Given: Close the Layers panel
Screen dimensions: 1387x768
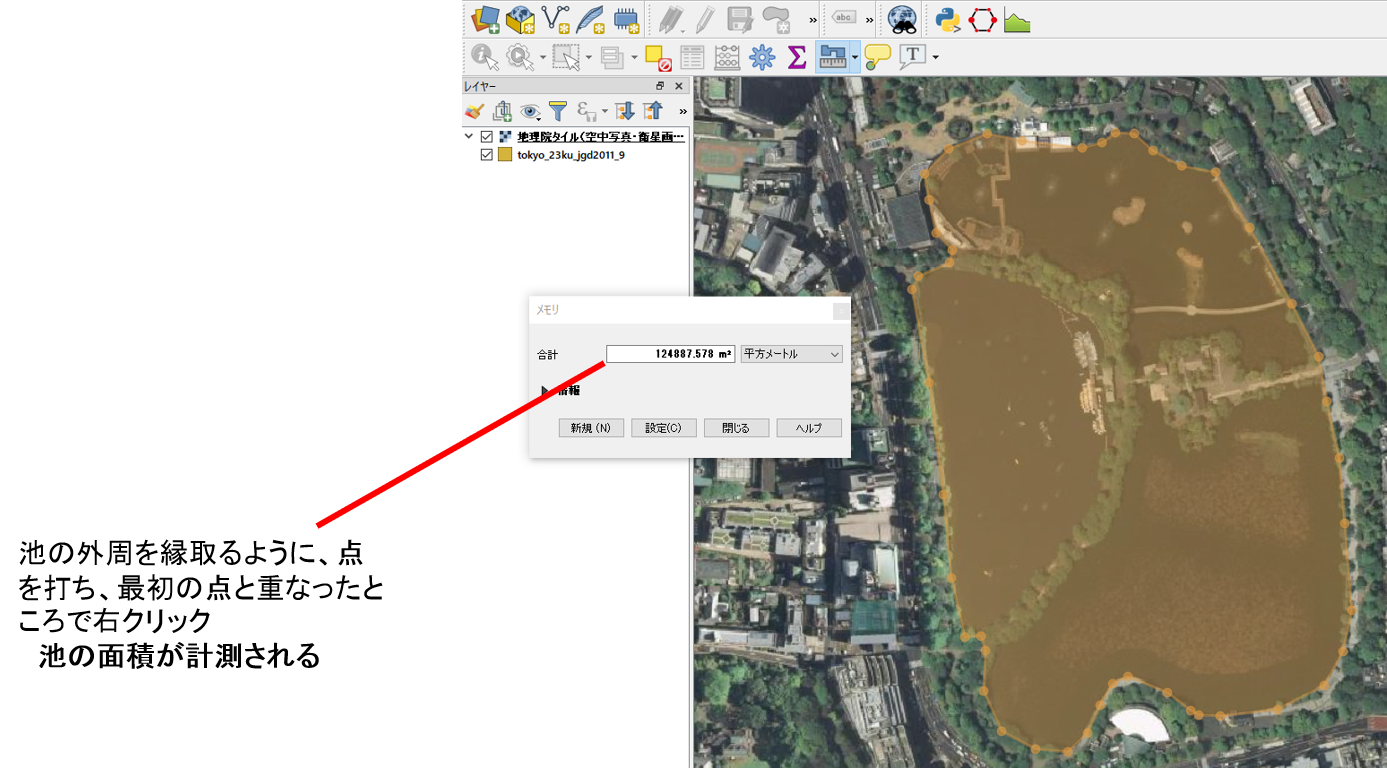Looking at the screenshot, I should coord(679,87).
